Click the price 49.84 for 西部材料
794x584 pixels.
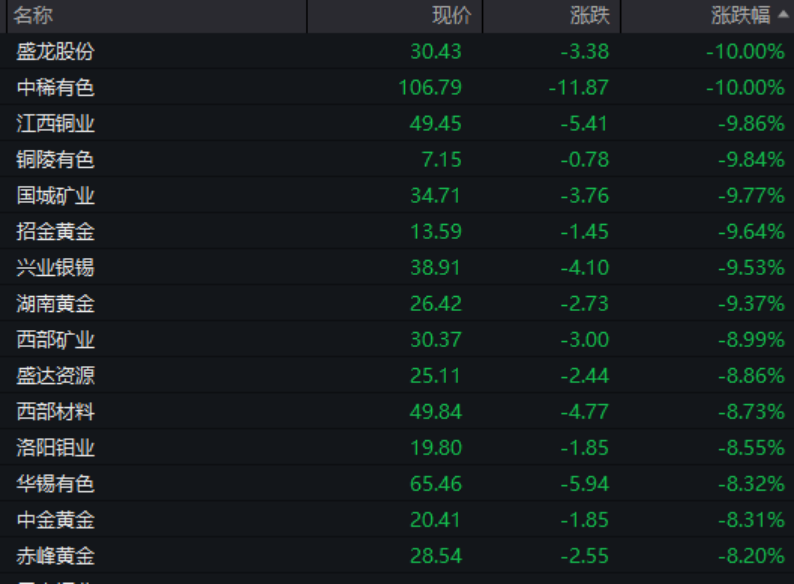pyautogui.click(x=435, y=412)
